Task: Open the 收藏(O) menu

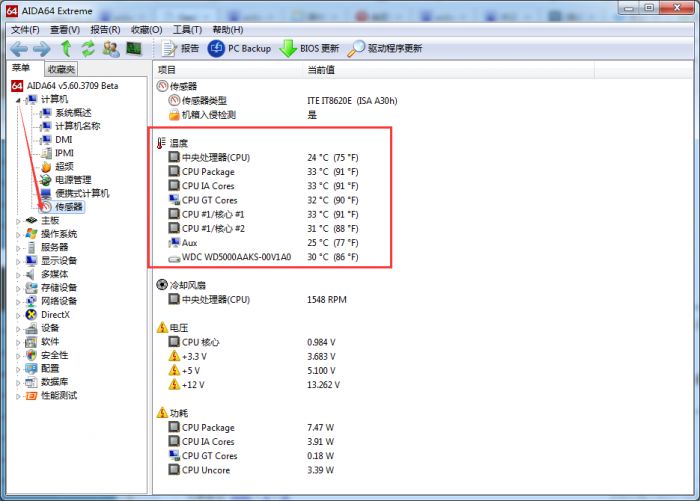Action: (x=146, y=30)
